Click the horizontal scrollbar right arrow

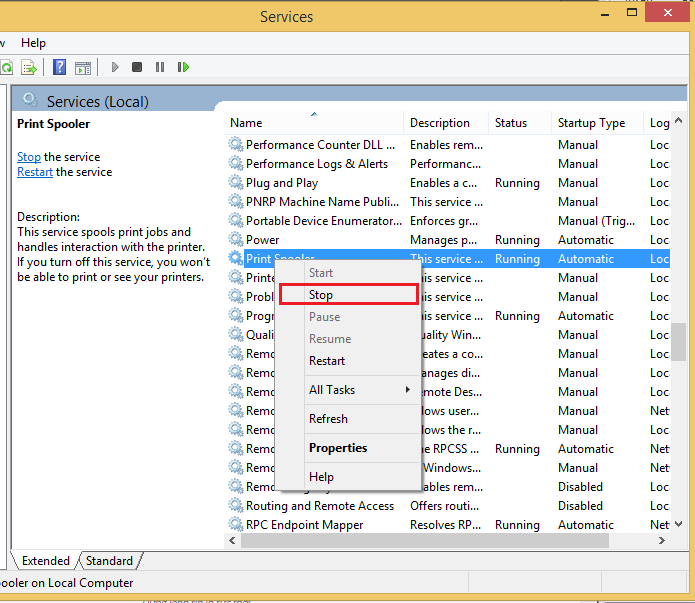pos(662,540)
